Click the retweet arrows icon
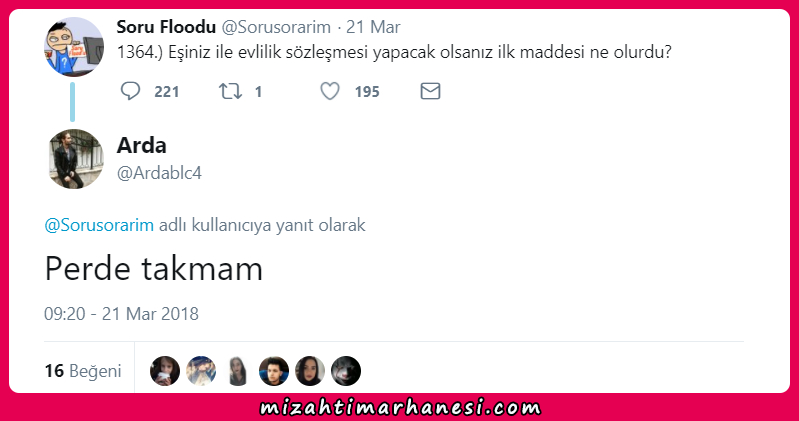This screenshot has height=421, width=799. (230, 91)
